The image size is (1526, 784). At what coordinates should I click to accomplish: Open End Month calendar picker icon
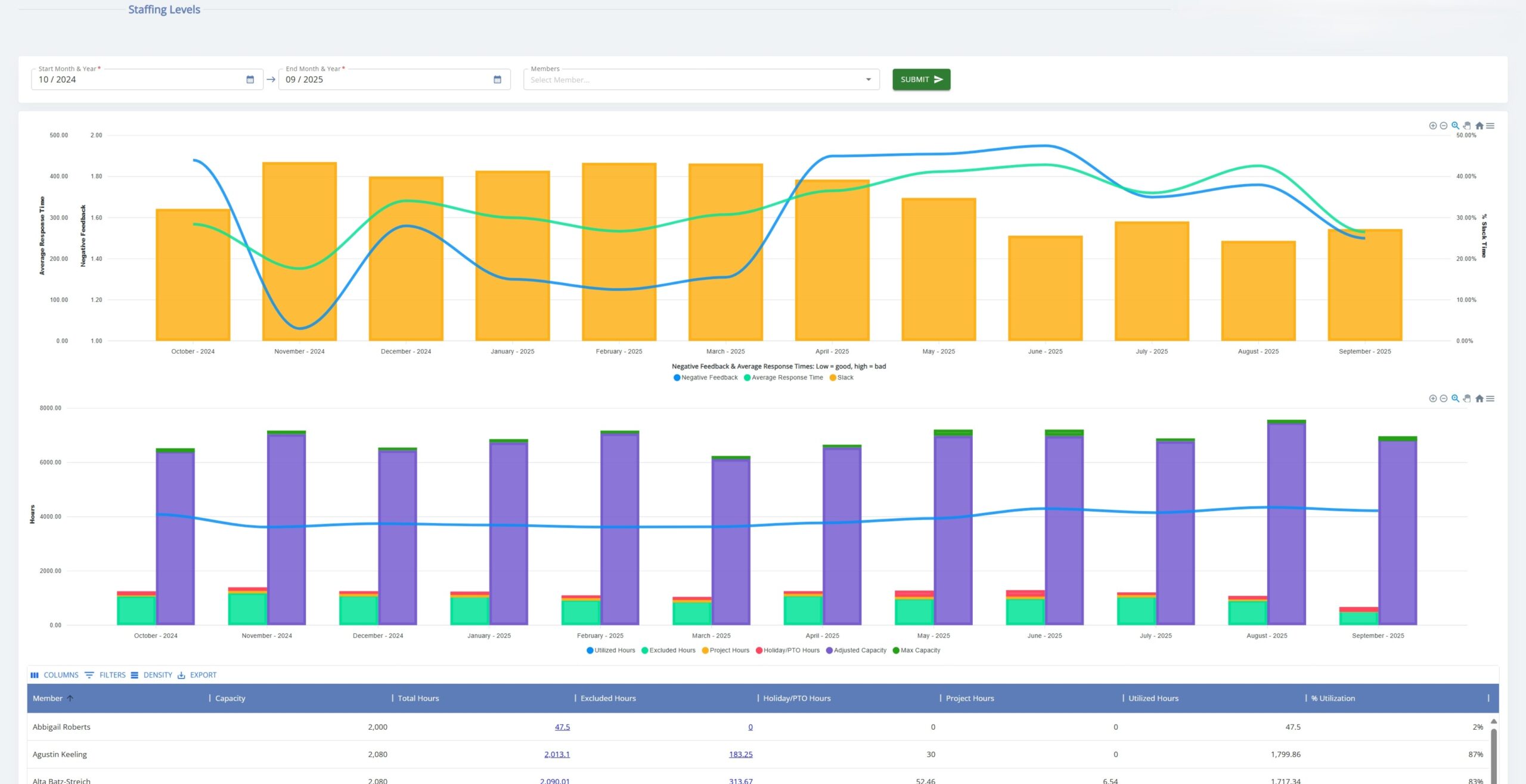[x=497, y=80]
